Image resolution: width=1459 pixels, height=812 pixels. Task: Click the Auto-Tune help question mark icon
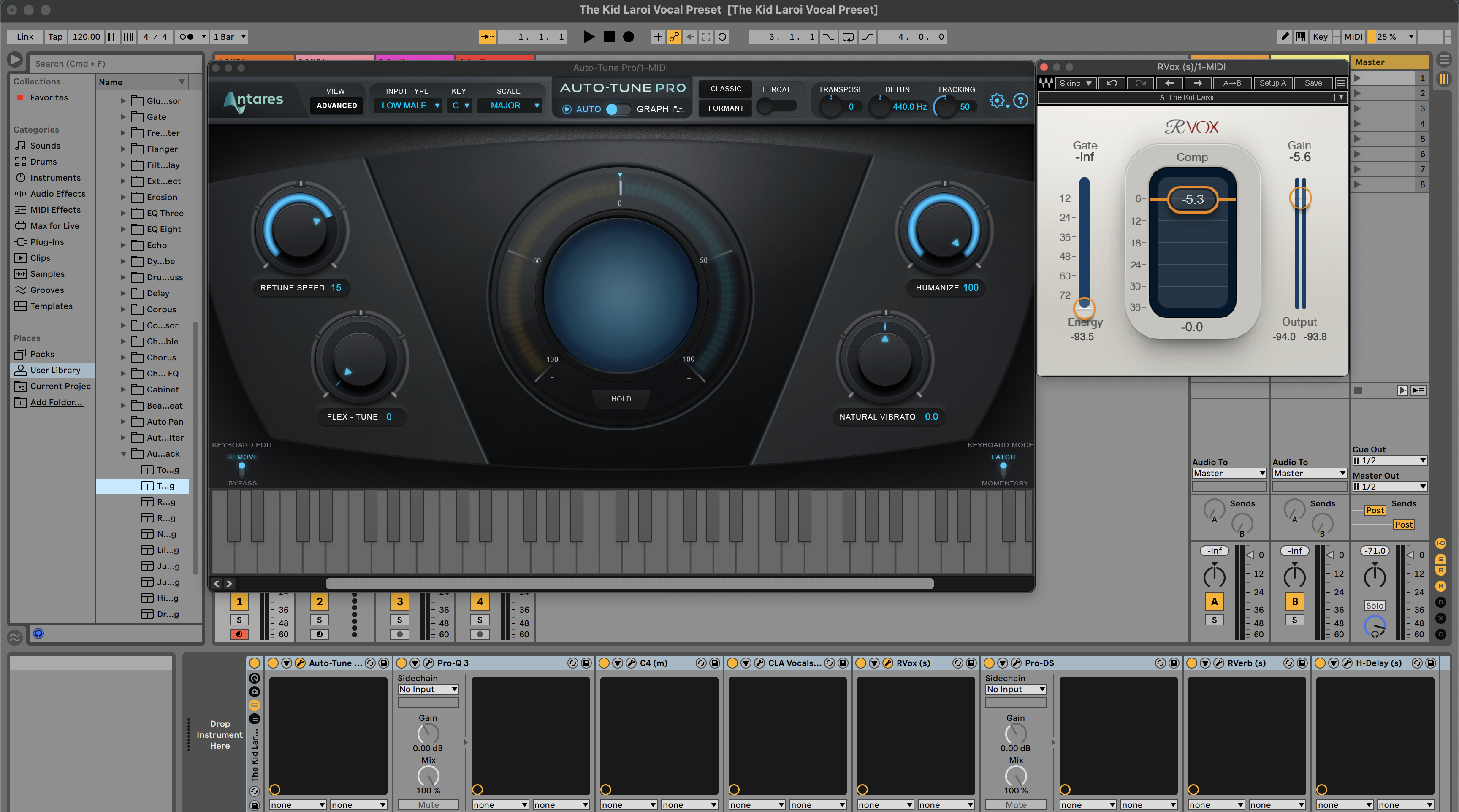point(1021,101)
